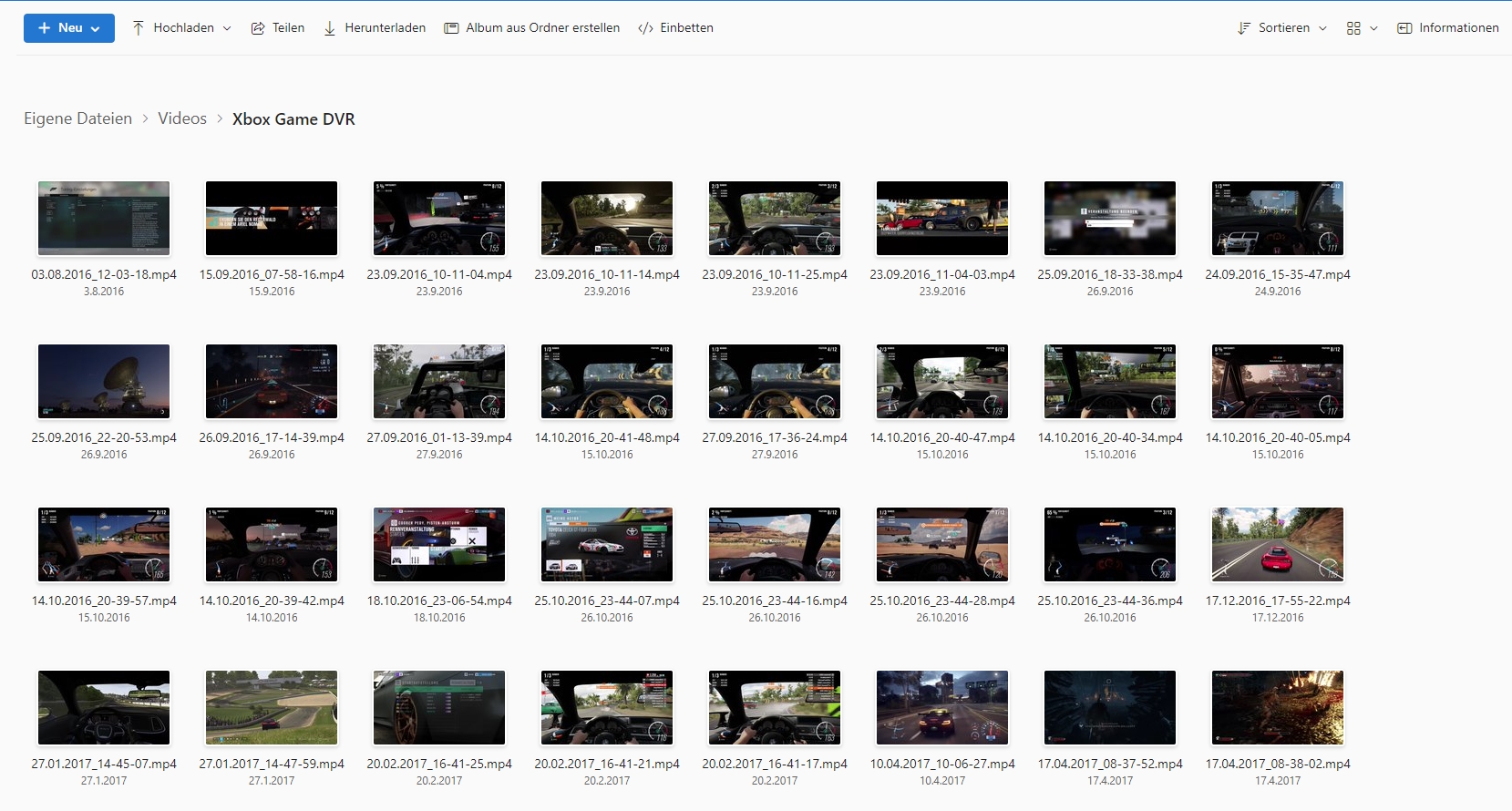Click file name 17.04.2017_08-38-02.mp4
The height and width of the screenshot is (811, 1512).
[x=1278, y=764]
